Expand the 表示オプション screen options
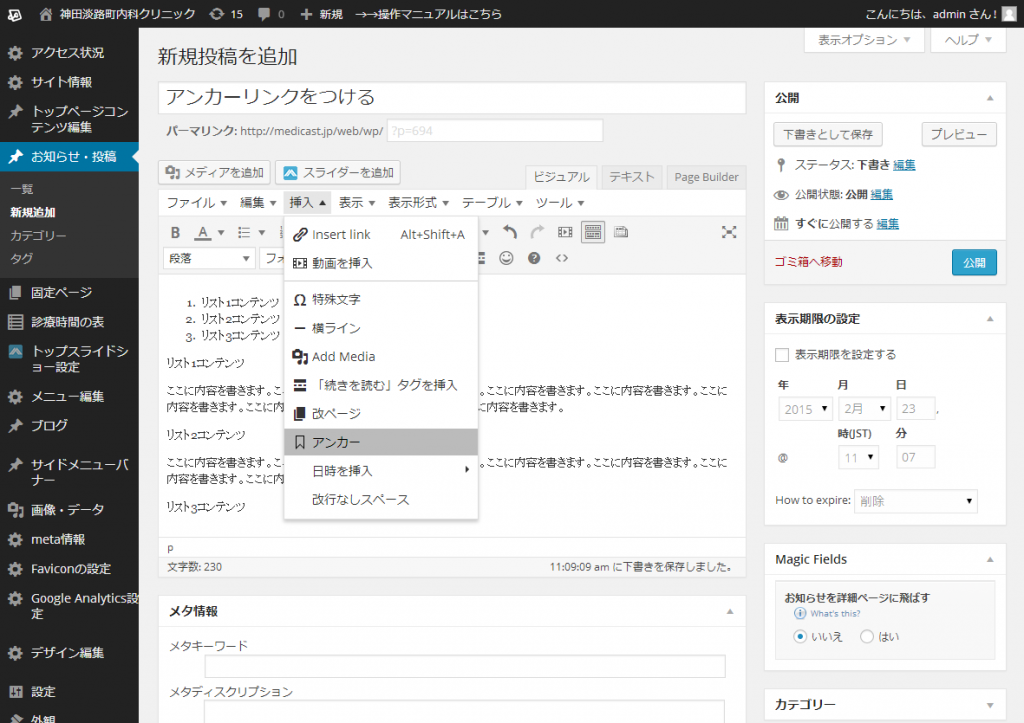Viewport: 1024px width, 723px height. [x=864, y=40]
